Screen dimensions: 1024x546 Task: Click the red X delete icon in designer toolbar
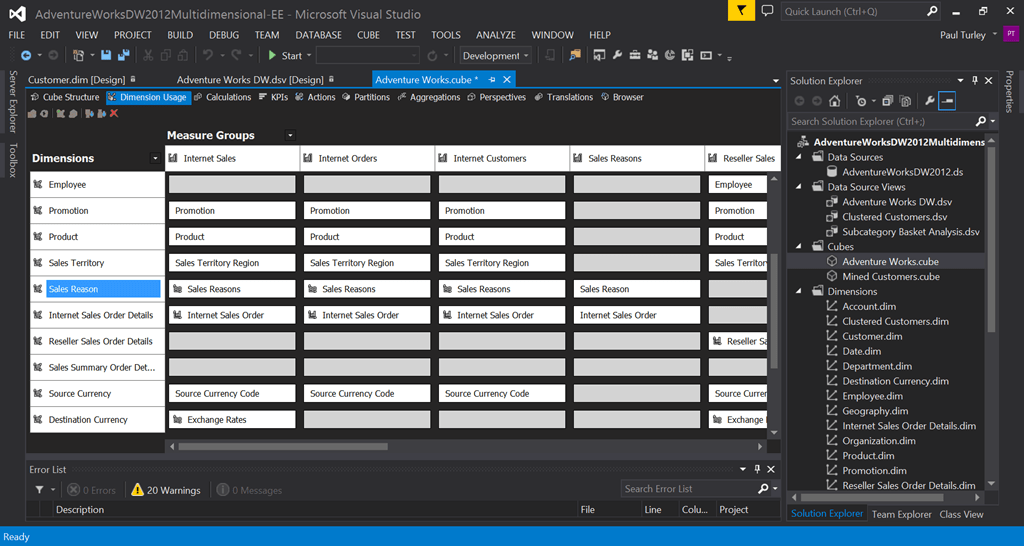pyautogui.click(x=114, y=114)
